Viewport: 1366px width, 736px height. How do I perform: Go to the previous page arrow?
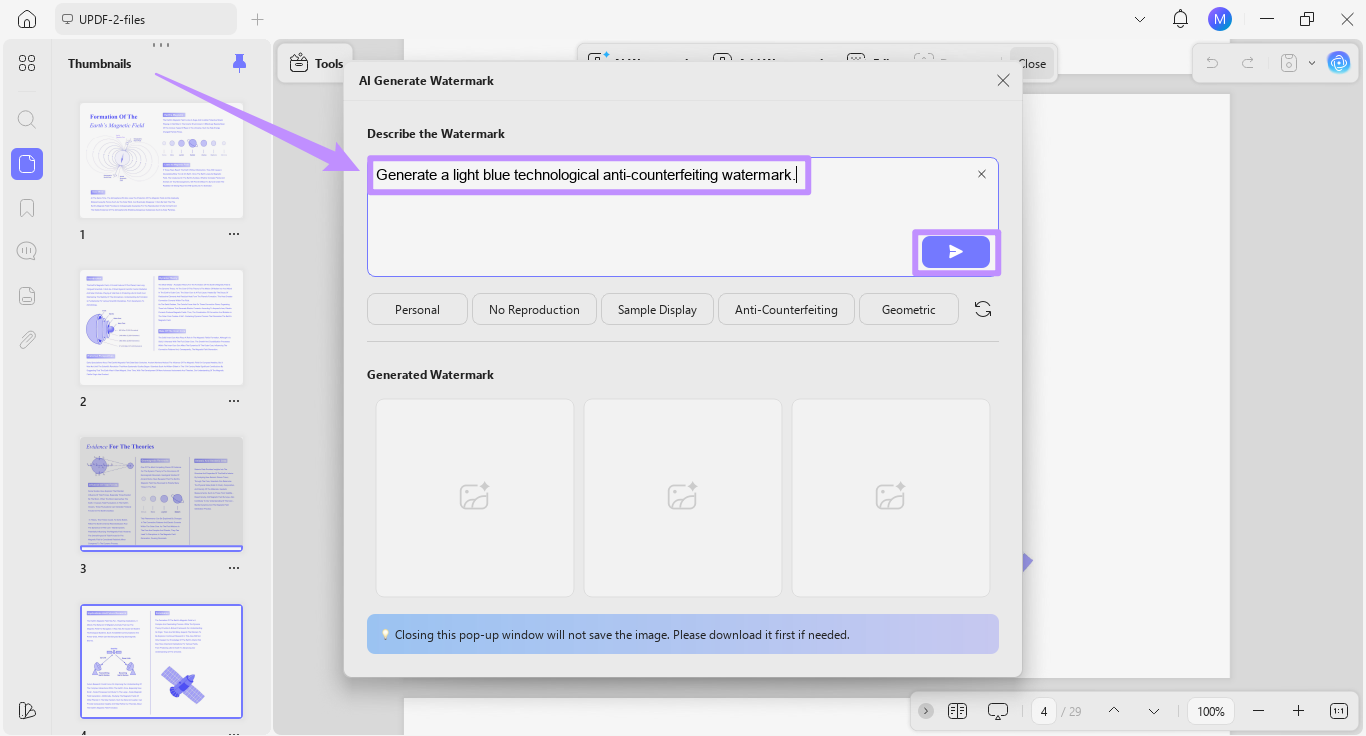coord(1114,711)
